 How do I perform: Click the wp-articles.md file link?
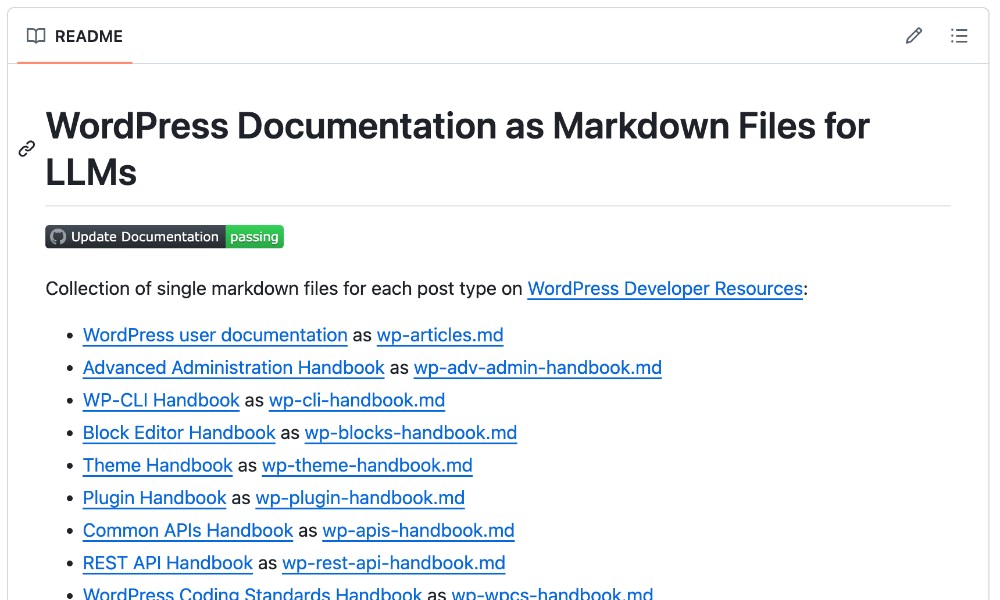tap(440, 335)
